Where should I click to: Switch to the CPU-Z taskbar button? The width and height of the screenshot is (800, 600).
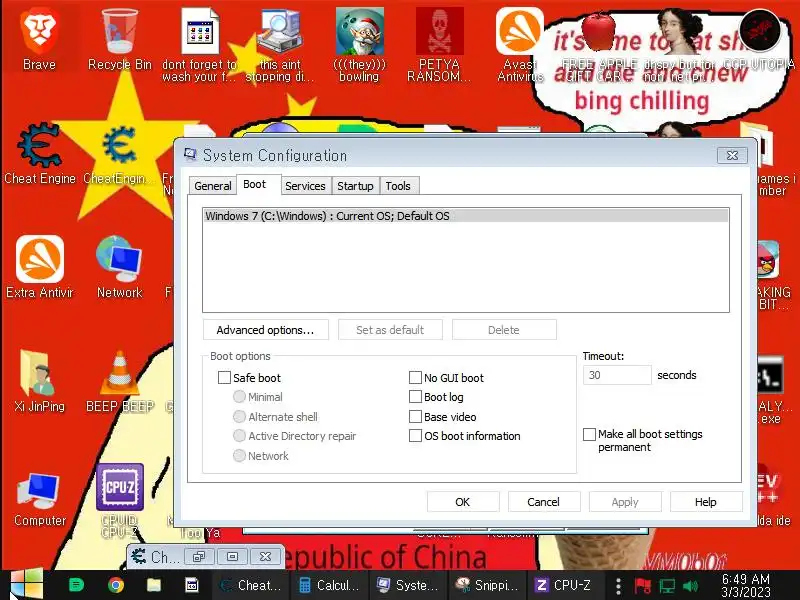click(566, 585)
